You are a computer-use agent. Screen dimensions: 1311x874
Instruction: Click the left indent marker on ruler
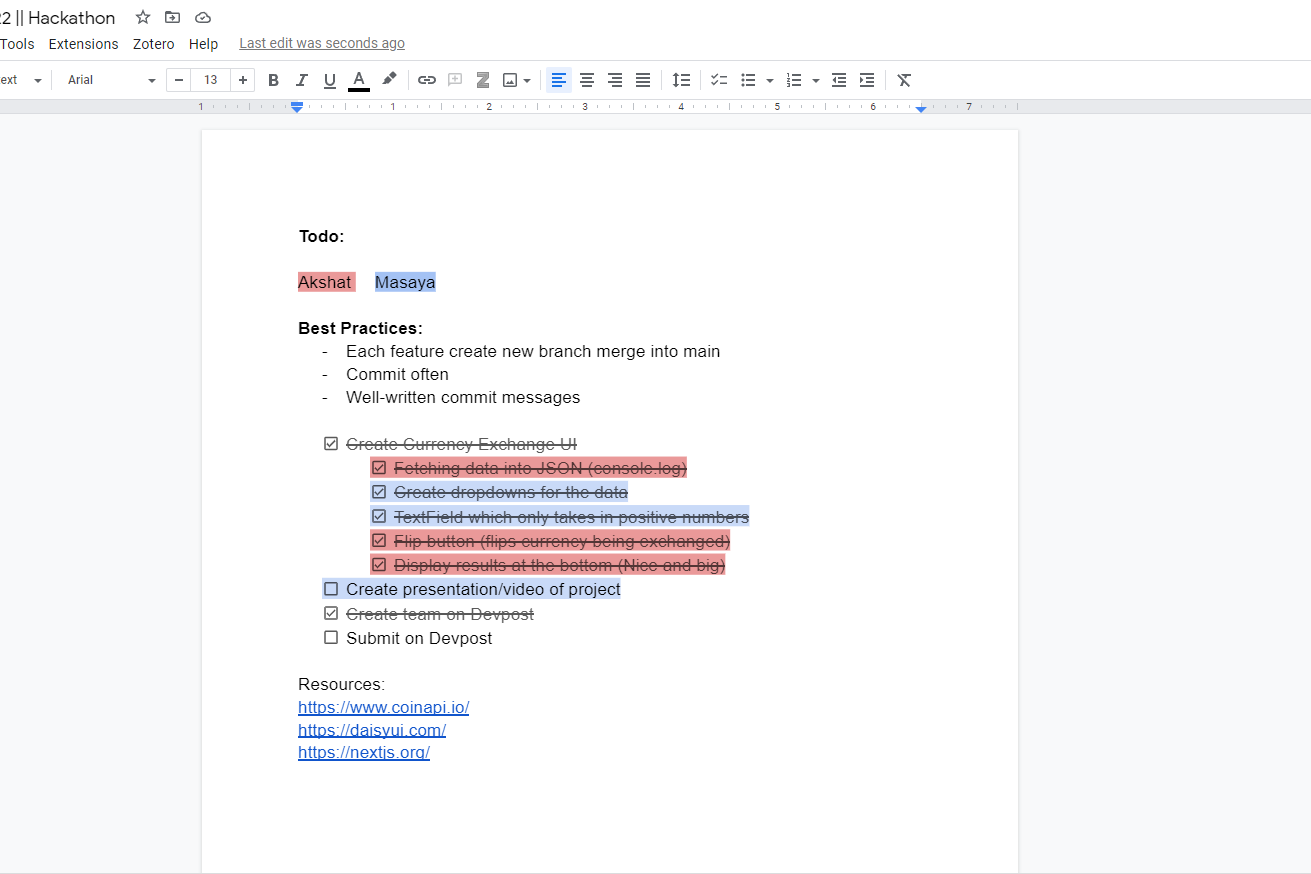(297, 107)
